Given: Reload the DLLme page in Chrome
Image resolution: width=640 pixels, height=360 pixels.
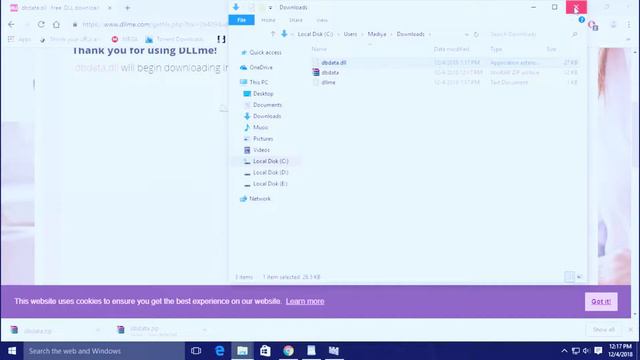Looking at the screenshot, I should pos(41,24).
